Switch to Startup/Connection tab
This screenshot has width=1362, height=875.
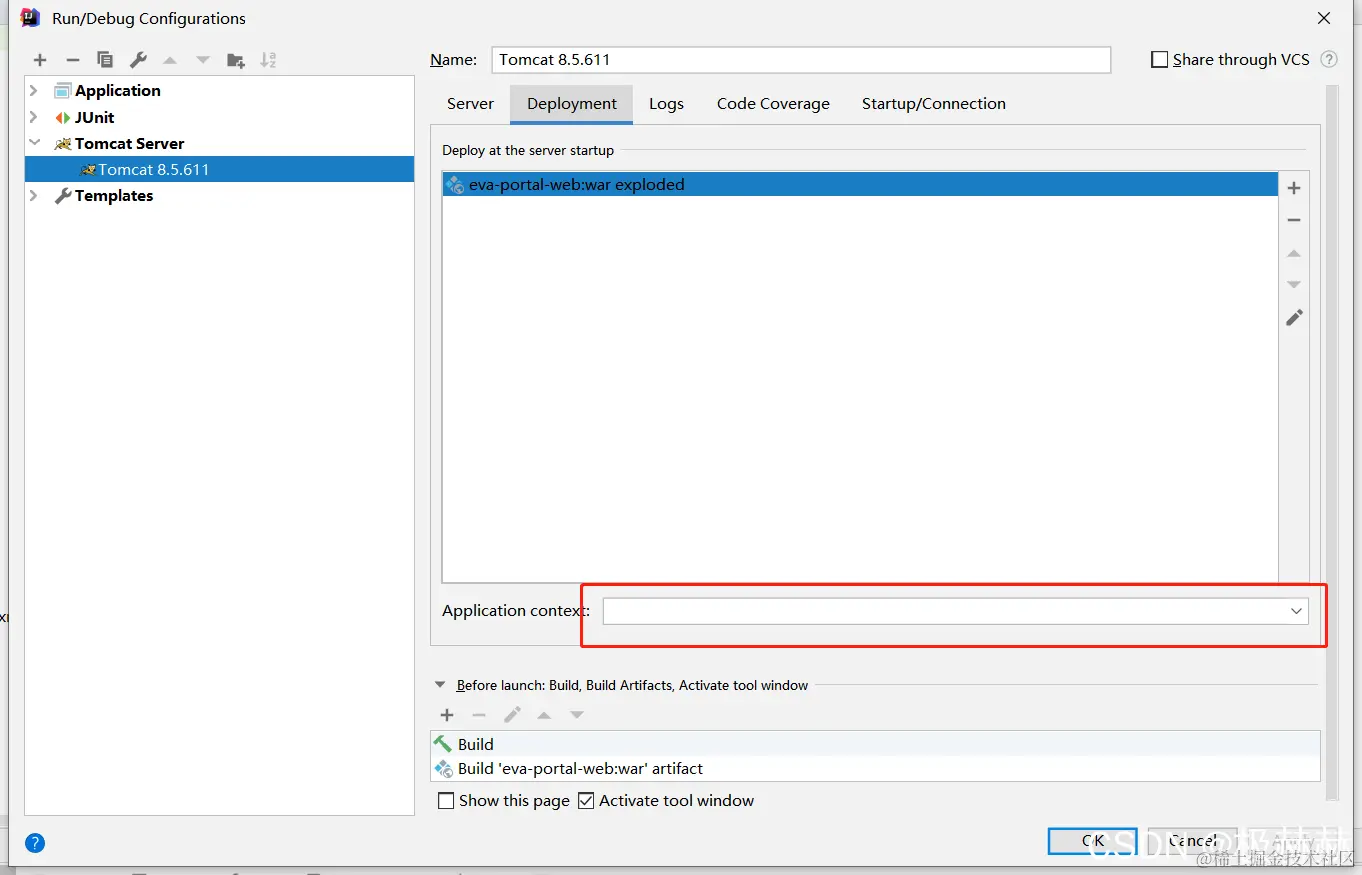(x=934, y=104)
